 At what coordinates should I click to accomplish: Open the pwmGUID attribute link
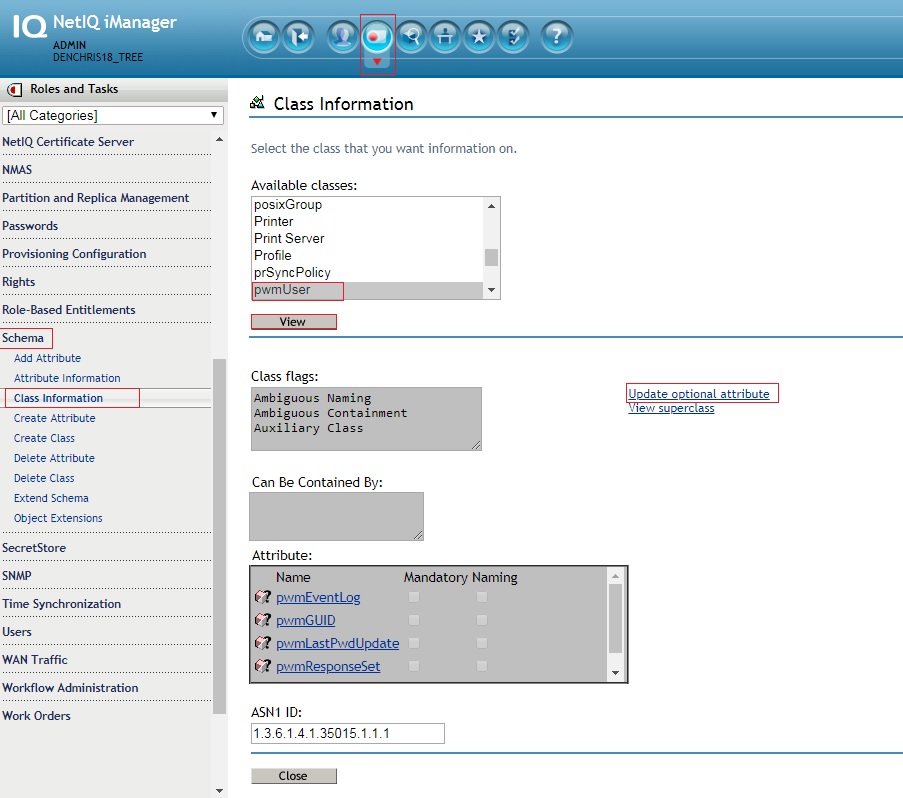pos(306,621)
